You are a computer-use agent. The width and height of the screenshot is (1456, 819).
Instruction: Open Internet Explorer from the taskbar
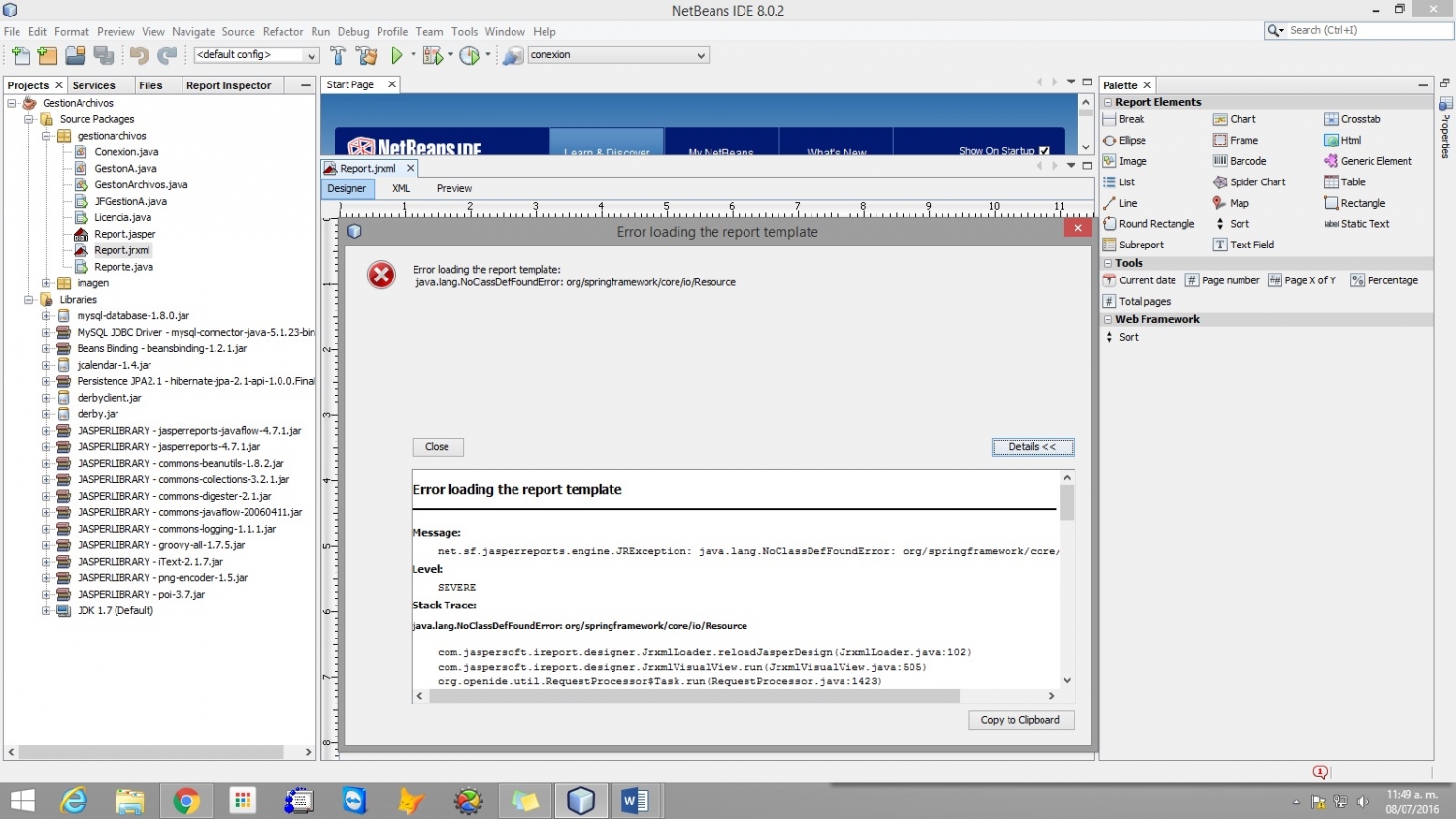pyautogui.click(x=74, y=801)
